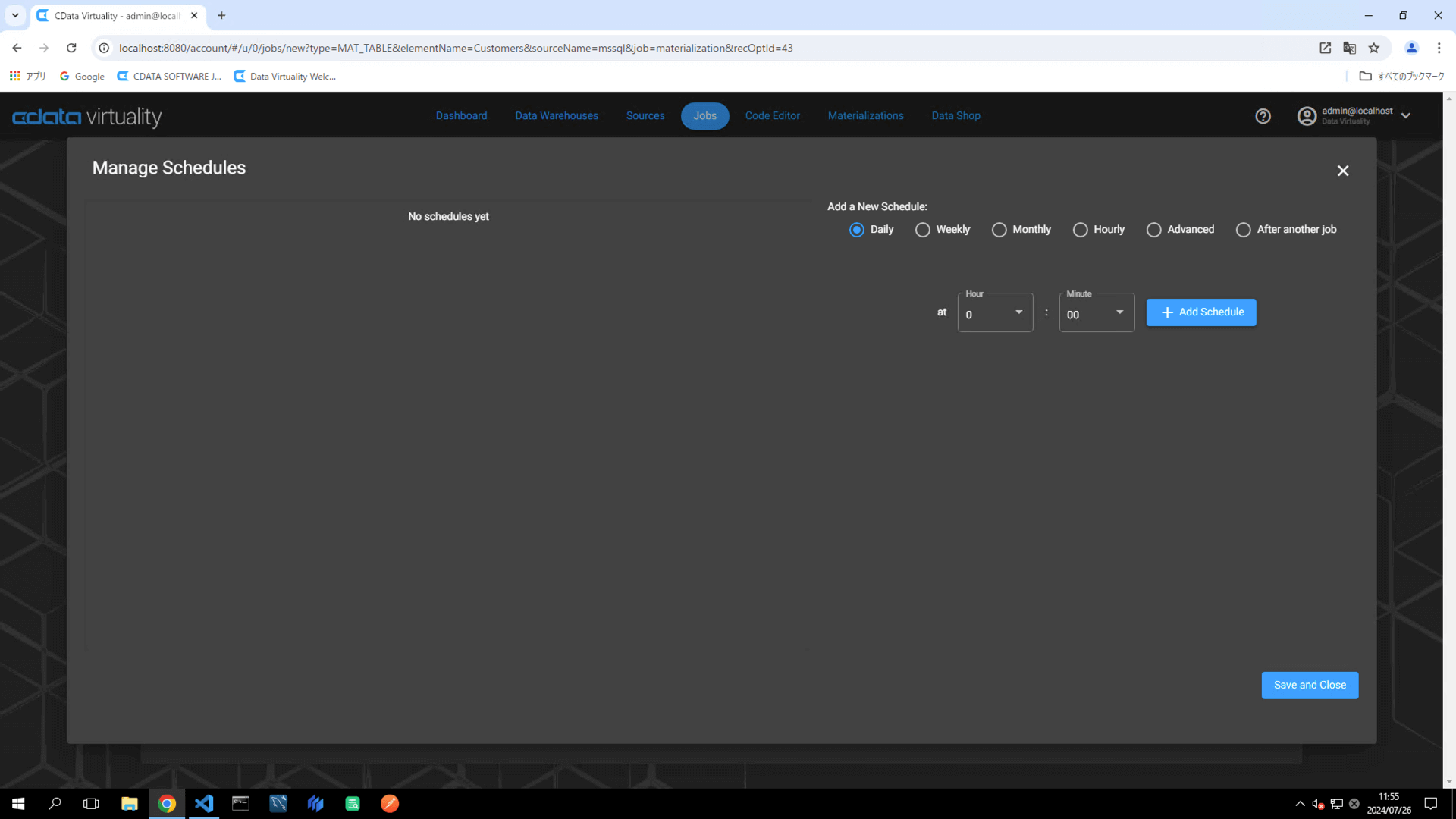Screen dimensions: 1456x819
Task: Open the help question mark icon
Action: [1263, 116]
